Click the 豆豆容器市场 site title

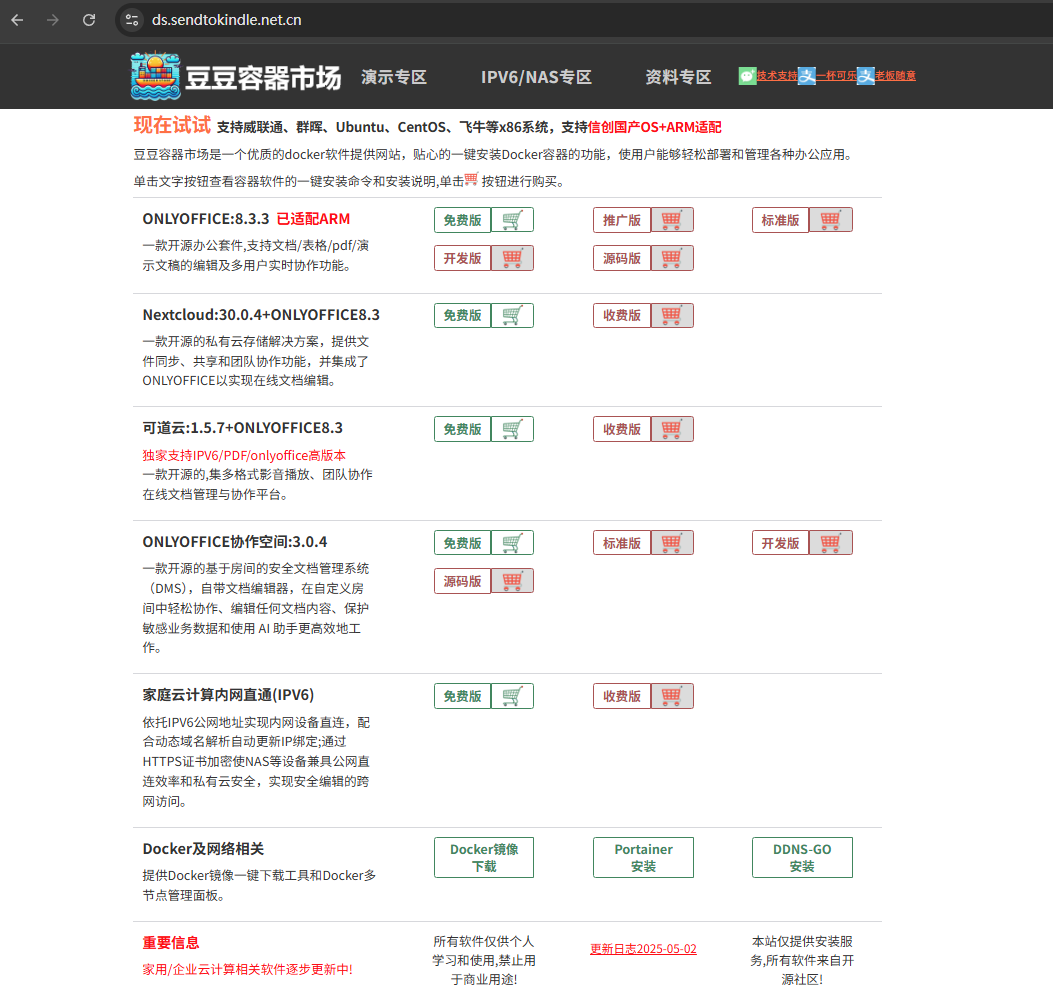[x=263, y=78]
